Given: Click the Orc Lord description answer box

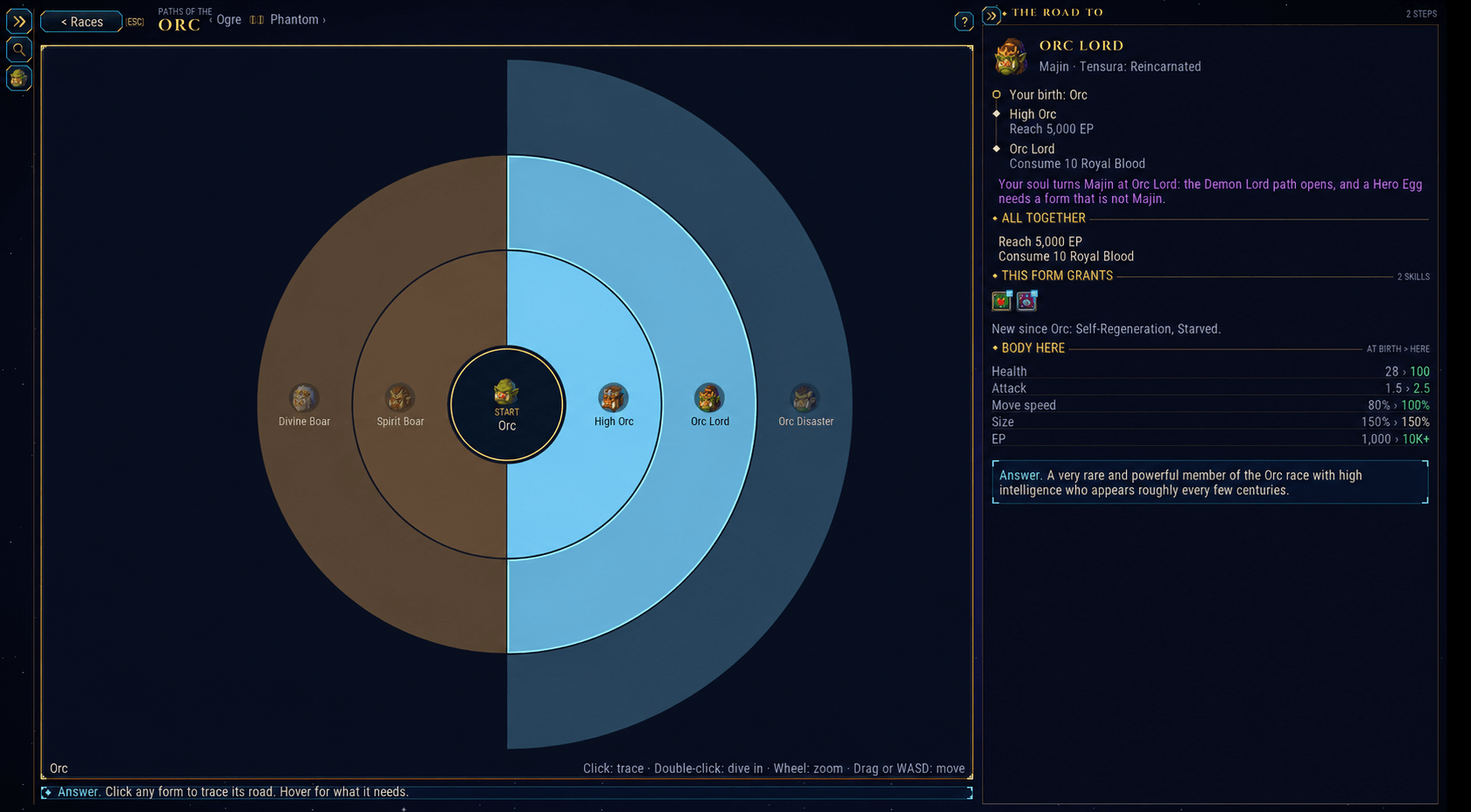Looking at the screenshot, I should (1210, 482).
